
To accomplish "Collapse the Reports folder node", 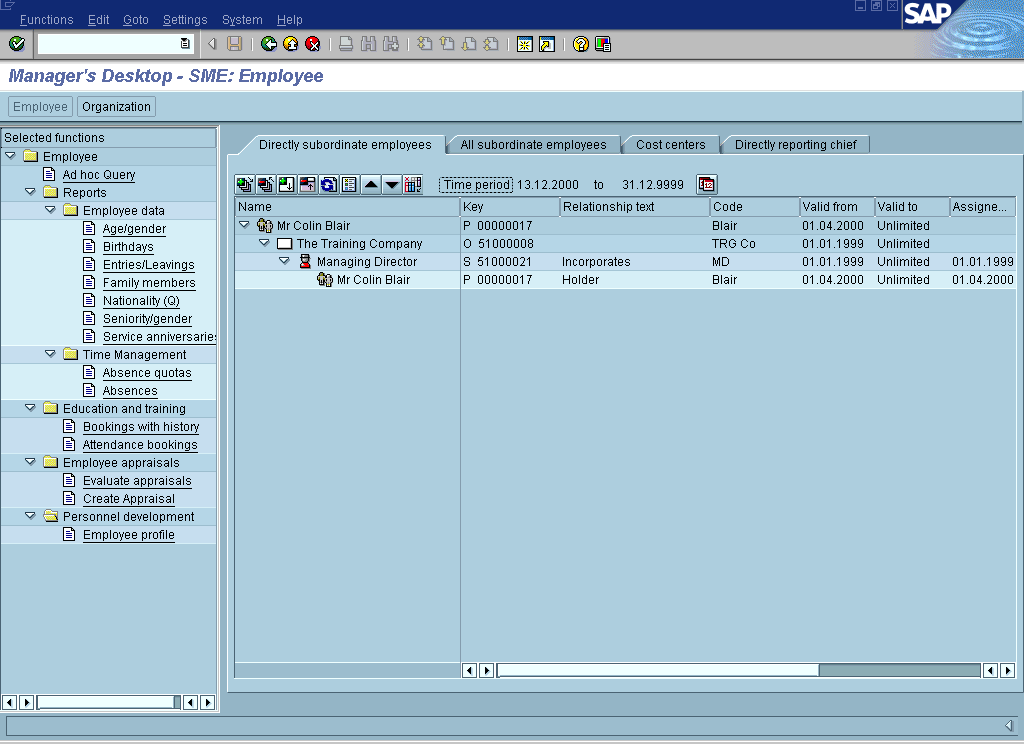I will (30, 192).
